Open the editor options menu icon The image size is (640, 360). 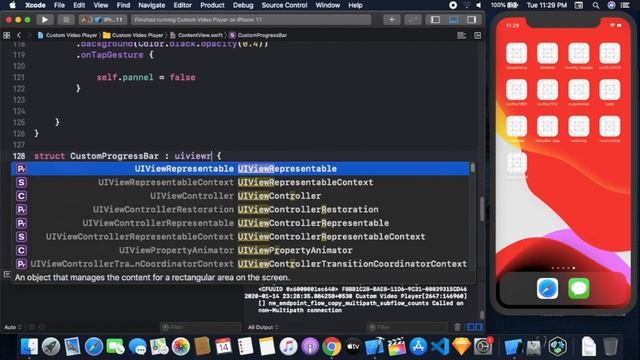(462, 36)
